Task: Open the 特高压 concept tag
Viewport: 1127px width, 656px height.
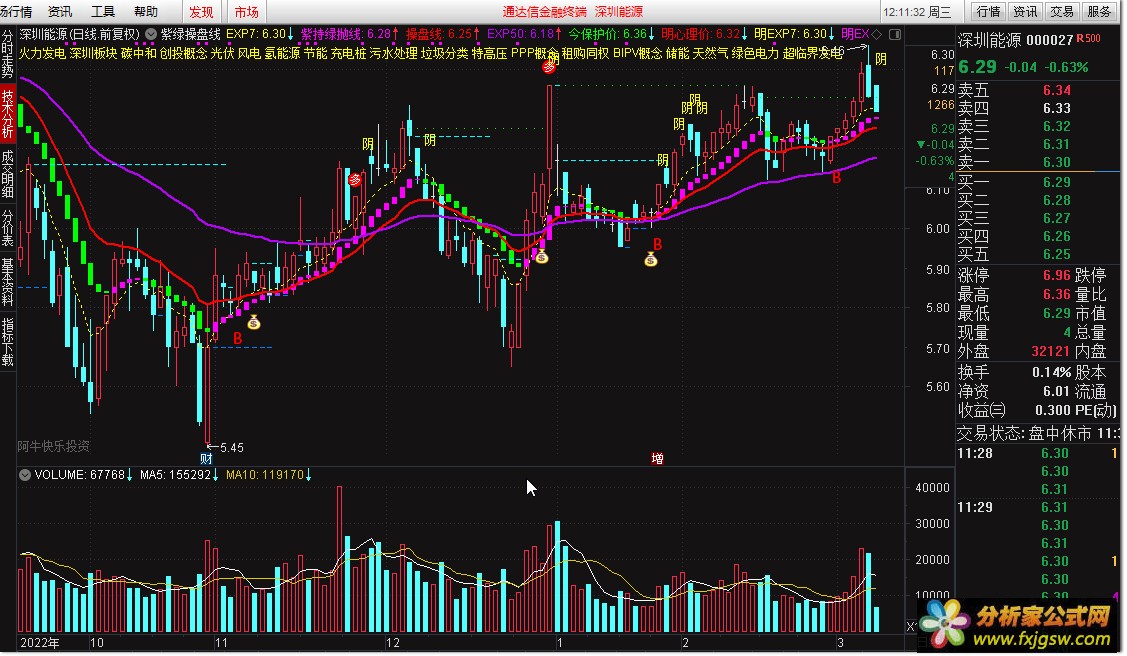Action: point(489,53)
